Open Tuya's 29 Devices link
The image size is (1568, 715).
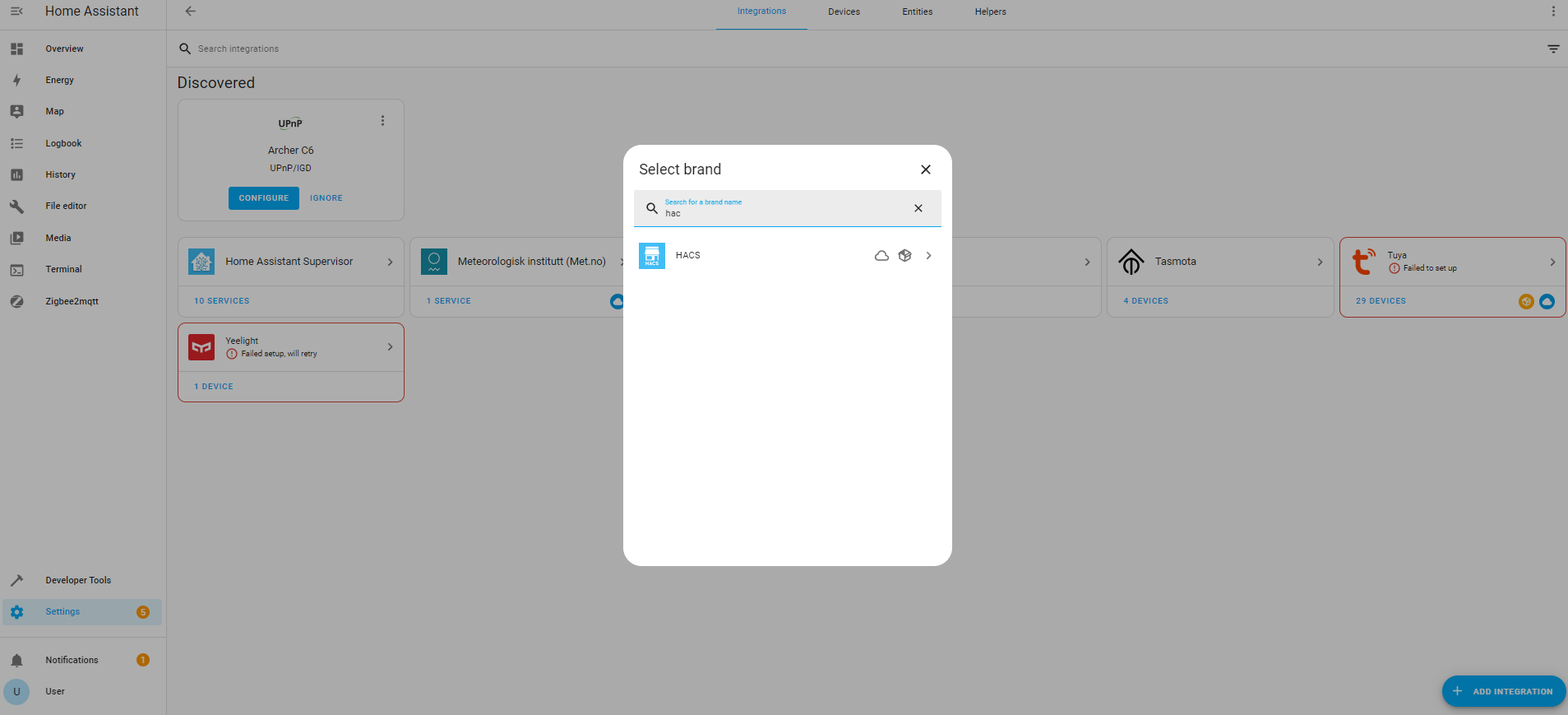pyautogui.click(x=1381, y=301)
